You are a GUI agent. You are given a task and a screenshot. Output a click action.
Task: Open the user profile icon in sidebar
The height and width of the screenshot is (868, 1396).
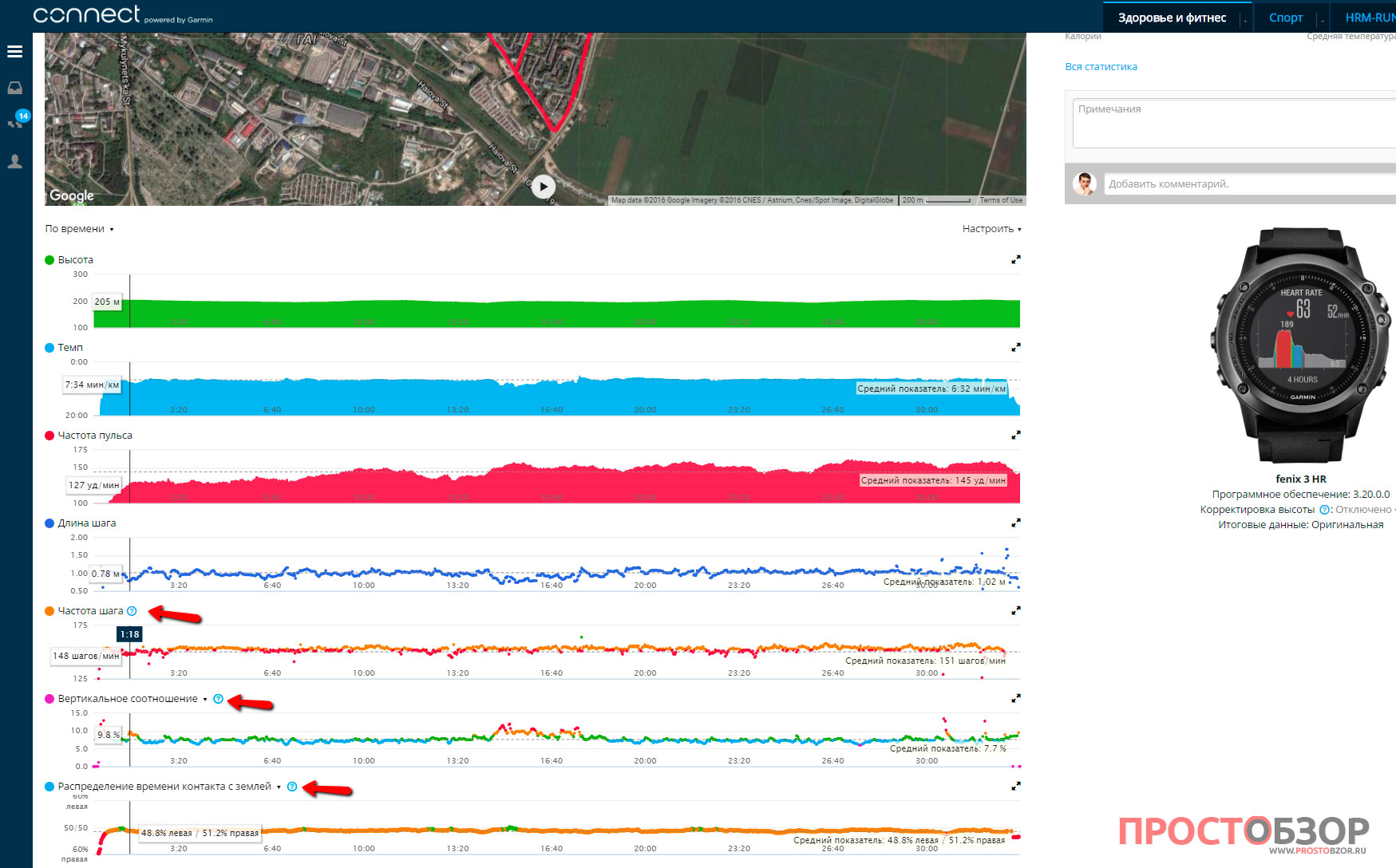(14, 162)
